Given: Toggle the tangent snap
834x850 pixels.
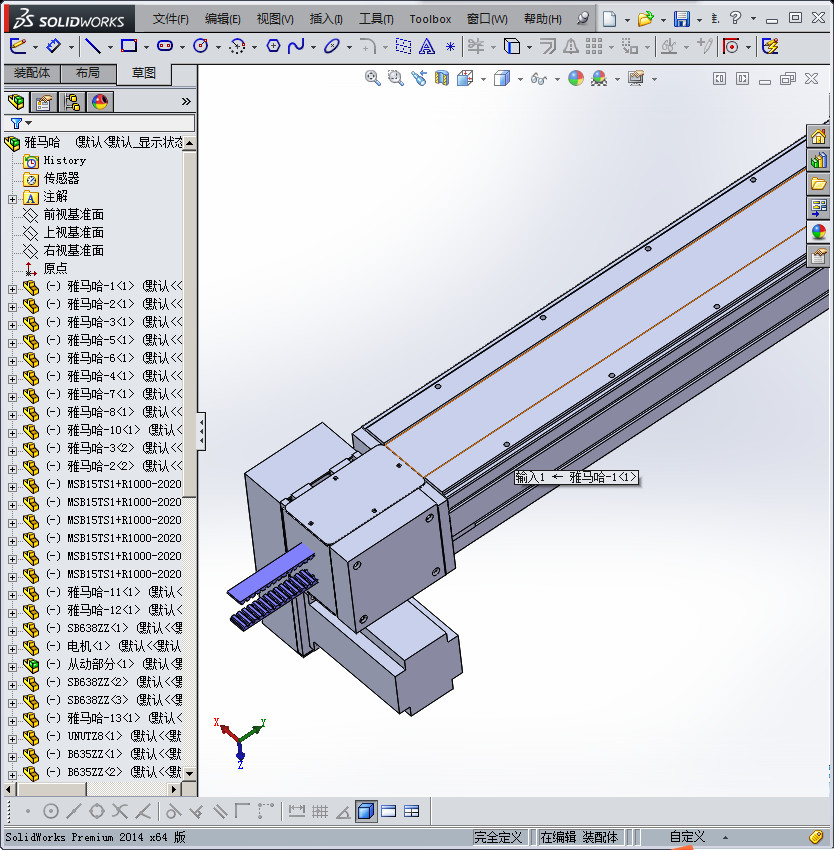Looking at the screenshot, I should click(173, 811).
